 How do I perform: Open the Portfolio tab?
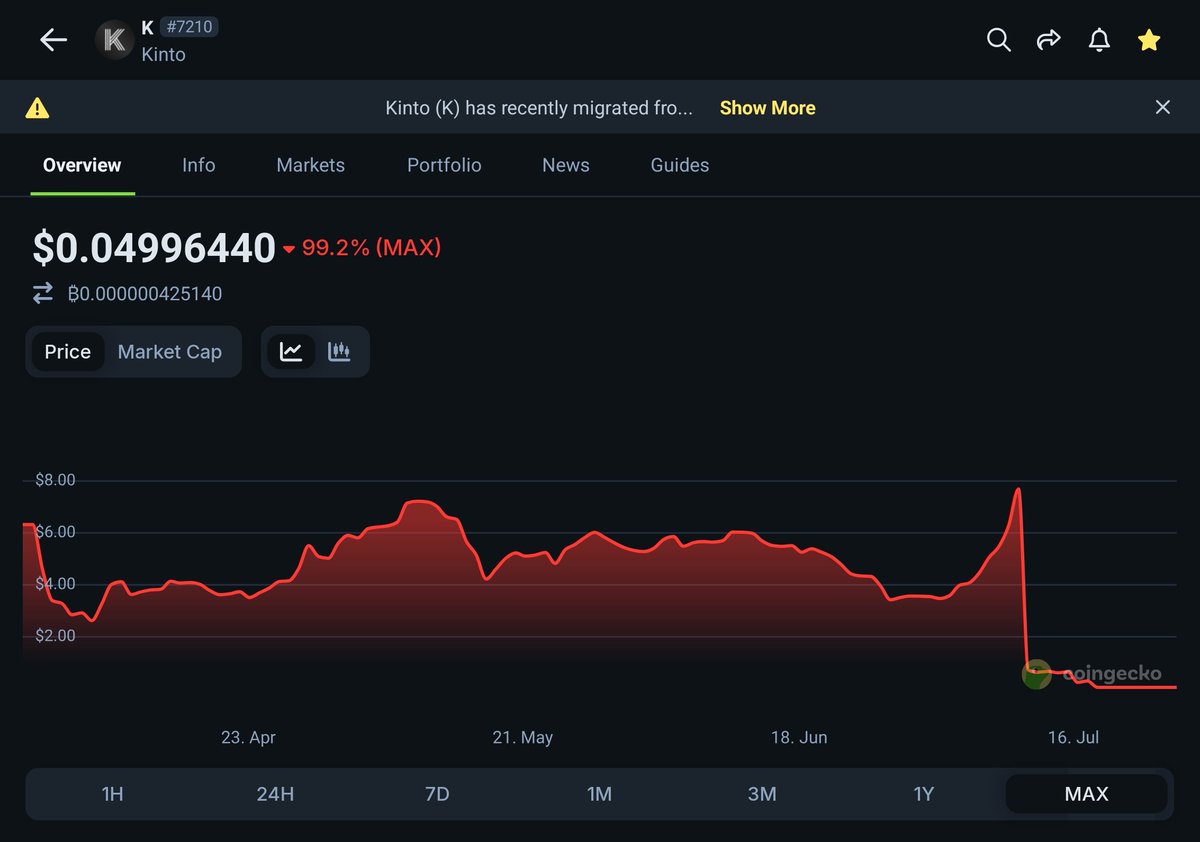click(x=444, y=165)
